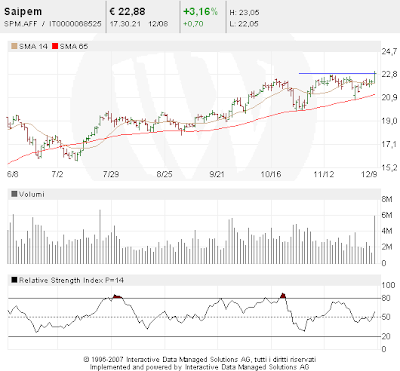Click the SPM.AFF ticker code

click(21, 24)
